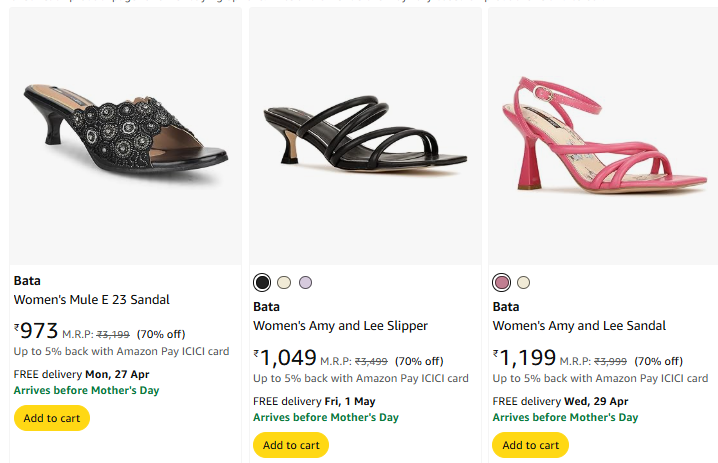718x463 pixels.
Task: Open the black strappy slipper product image
Action: click(364, 137)
